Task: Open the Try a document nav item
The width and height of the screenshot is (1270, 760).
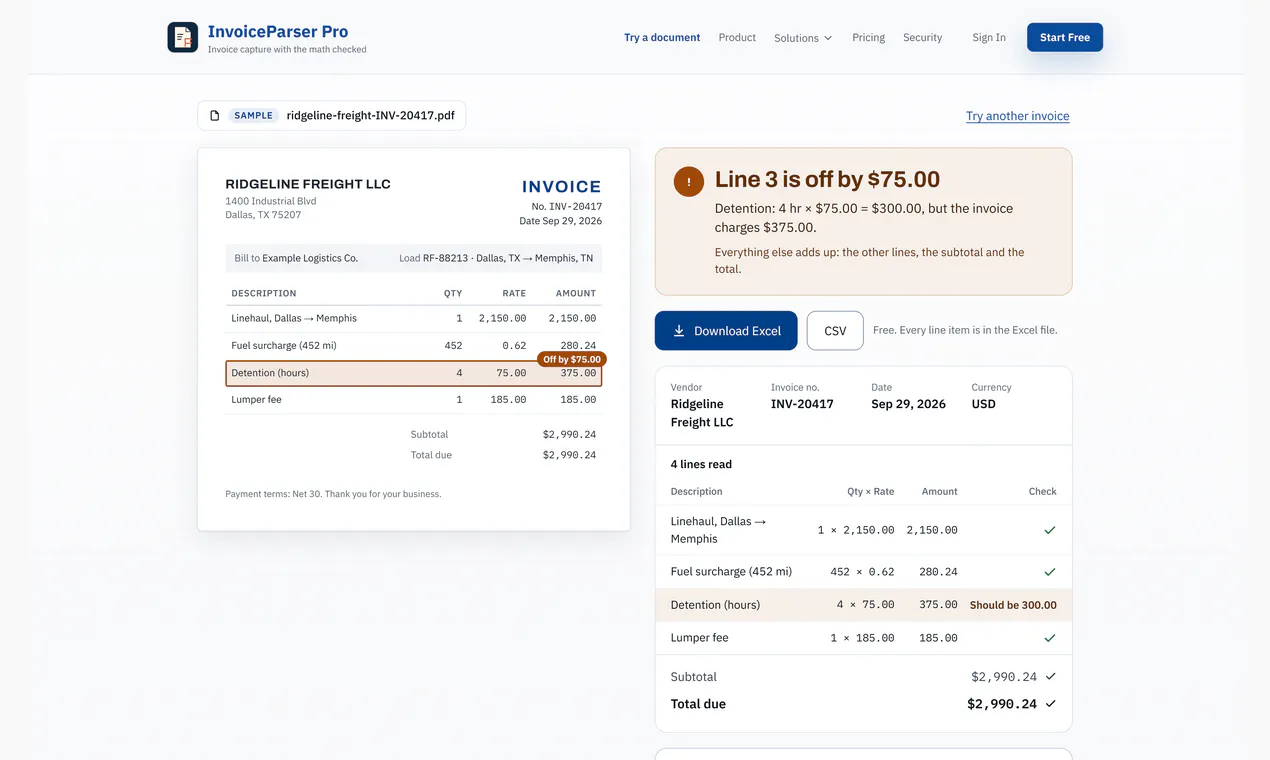Action: pyautogui.click(x=662, y=37)
